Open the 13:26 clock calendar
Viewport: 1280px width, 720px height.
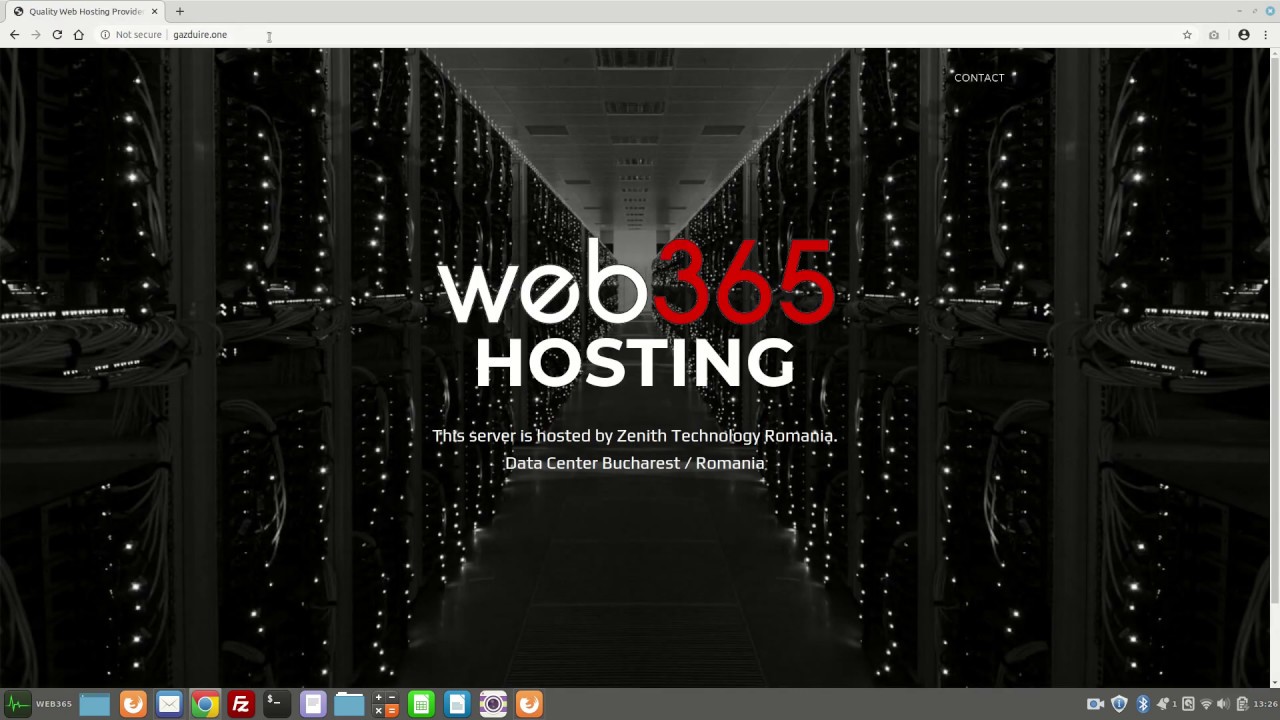click(1265, 704)
